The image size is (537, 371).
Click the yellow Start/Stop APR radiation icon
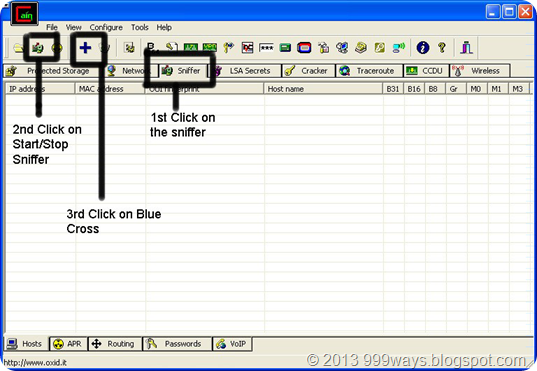click(x=57, y=48)
